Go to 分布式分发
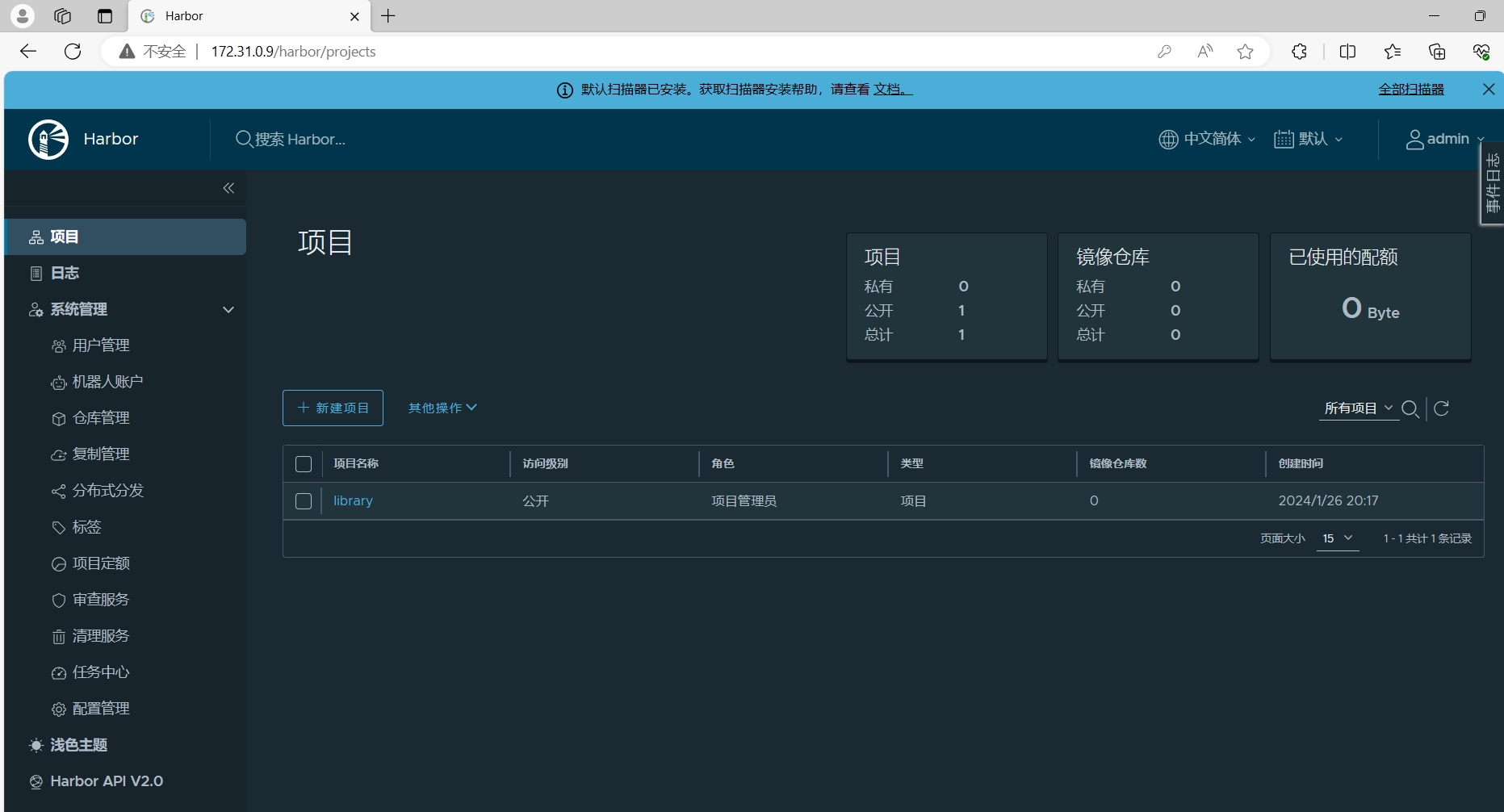The width and height of the screenshot is (1504, 812). pyautogui.click(x=107, y=491)
